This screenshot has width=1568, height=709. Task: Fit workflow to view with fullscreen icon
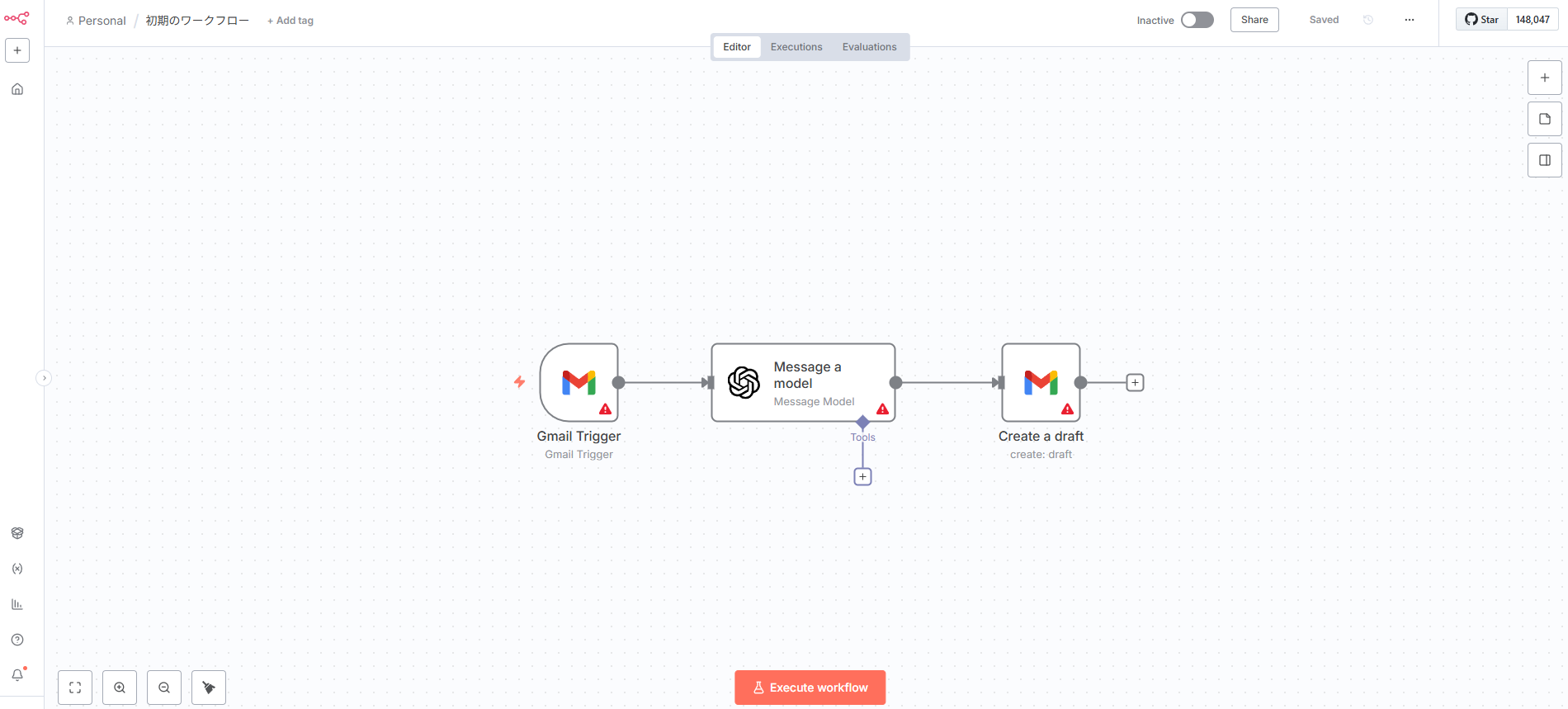coord(75,688)
